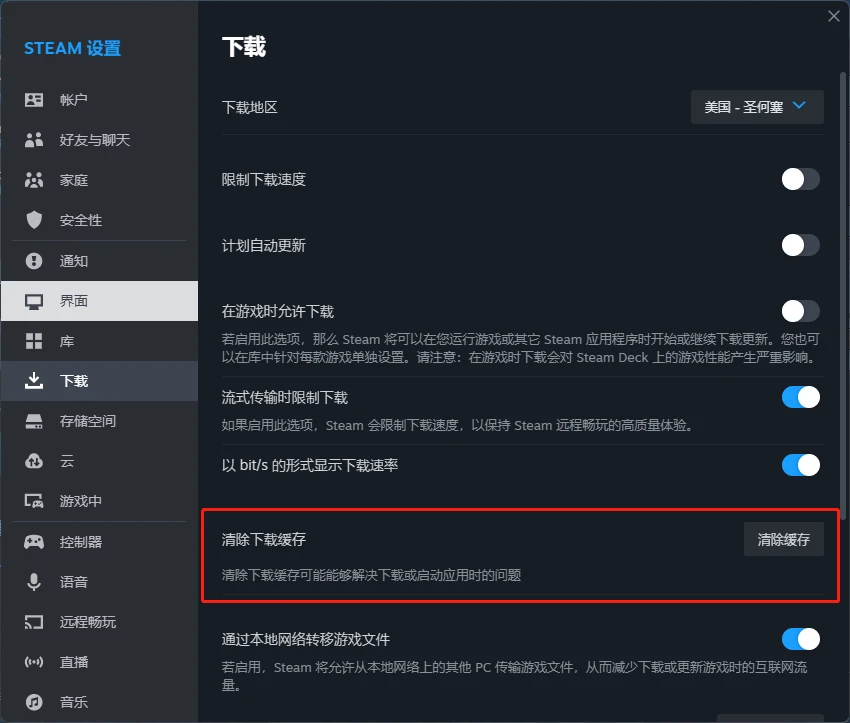The image size is (850, 723).
Task: Open the 库 settings section
Action: click(x=100, y=341)
